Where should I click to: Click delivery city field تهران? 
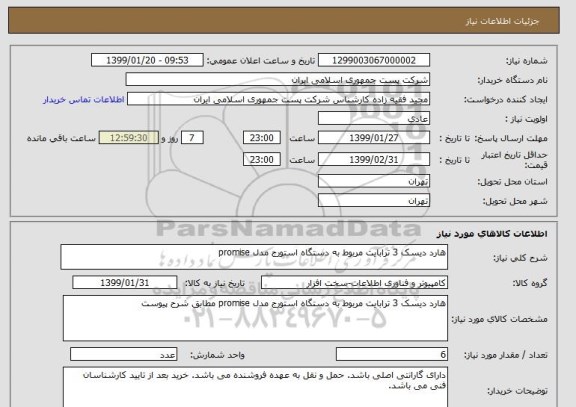[x=374, y=201]
